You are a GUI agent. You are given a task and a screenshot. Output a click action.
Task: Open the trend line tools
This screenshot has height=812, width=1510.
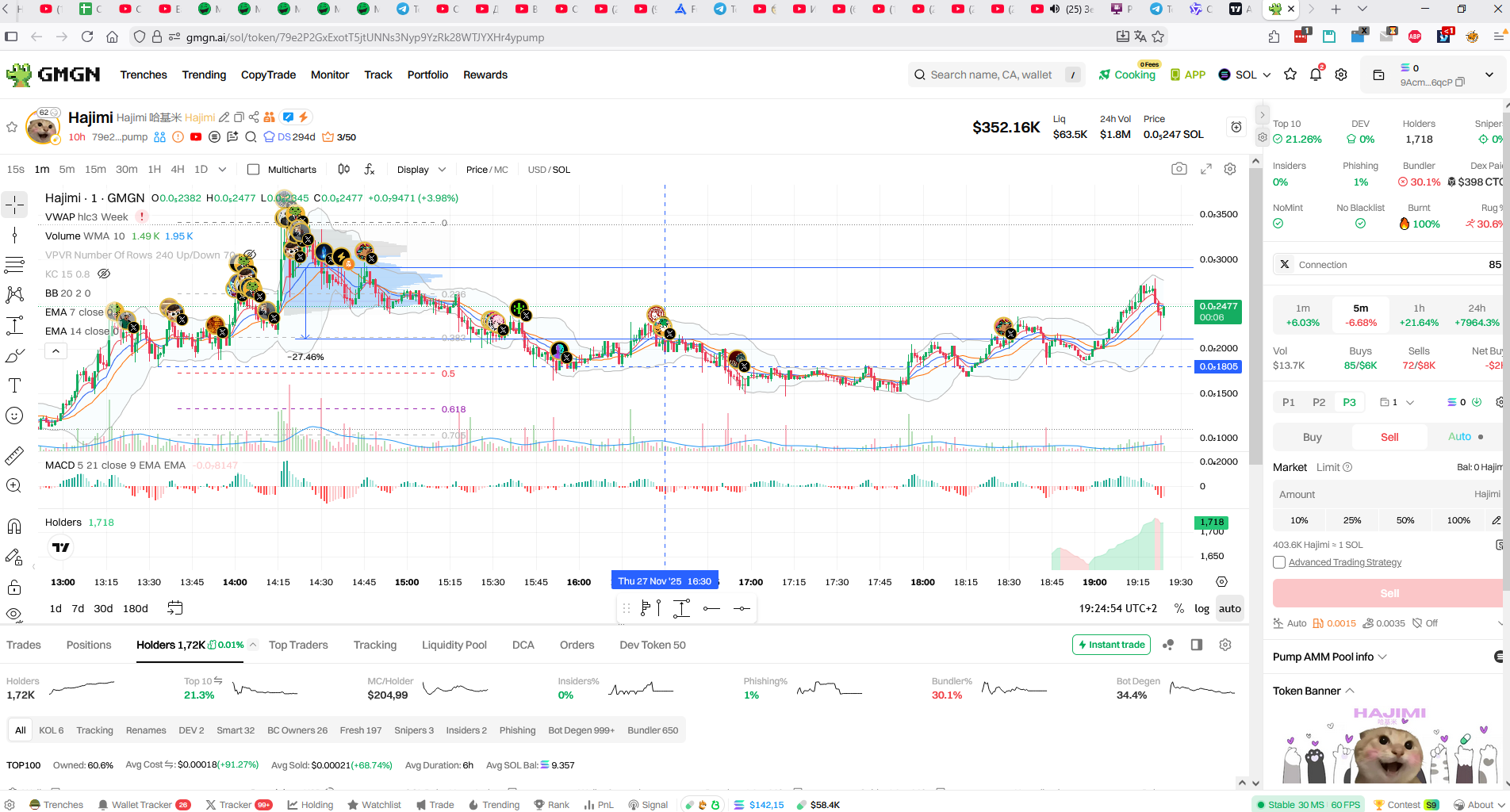click(14, 235)
